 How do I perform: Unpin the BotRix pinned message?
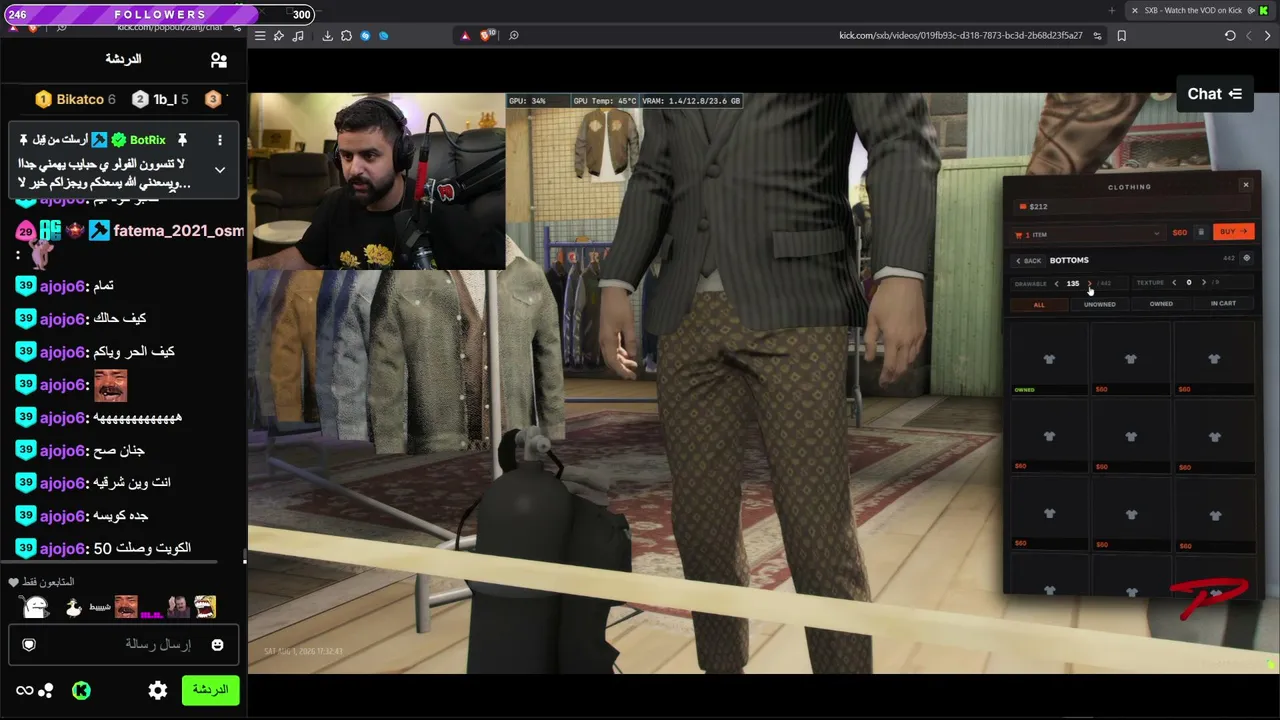[182, 140]
